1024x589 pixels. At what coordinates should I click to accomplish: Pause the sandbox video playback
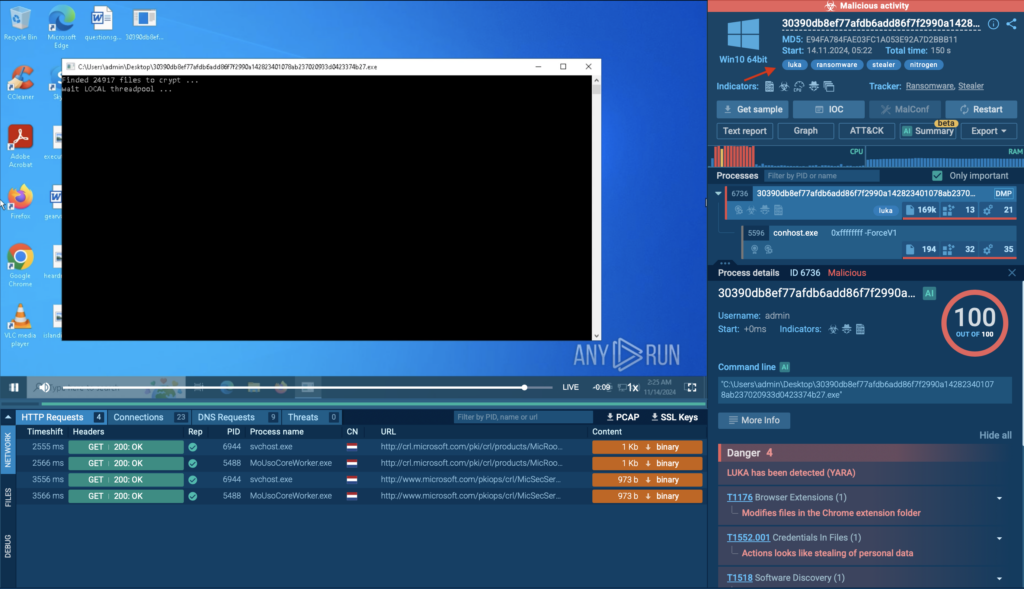14,387
